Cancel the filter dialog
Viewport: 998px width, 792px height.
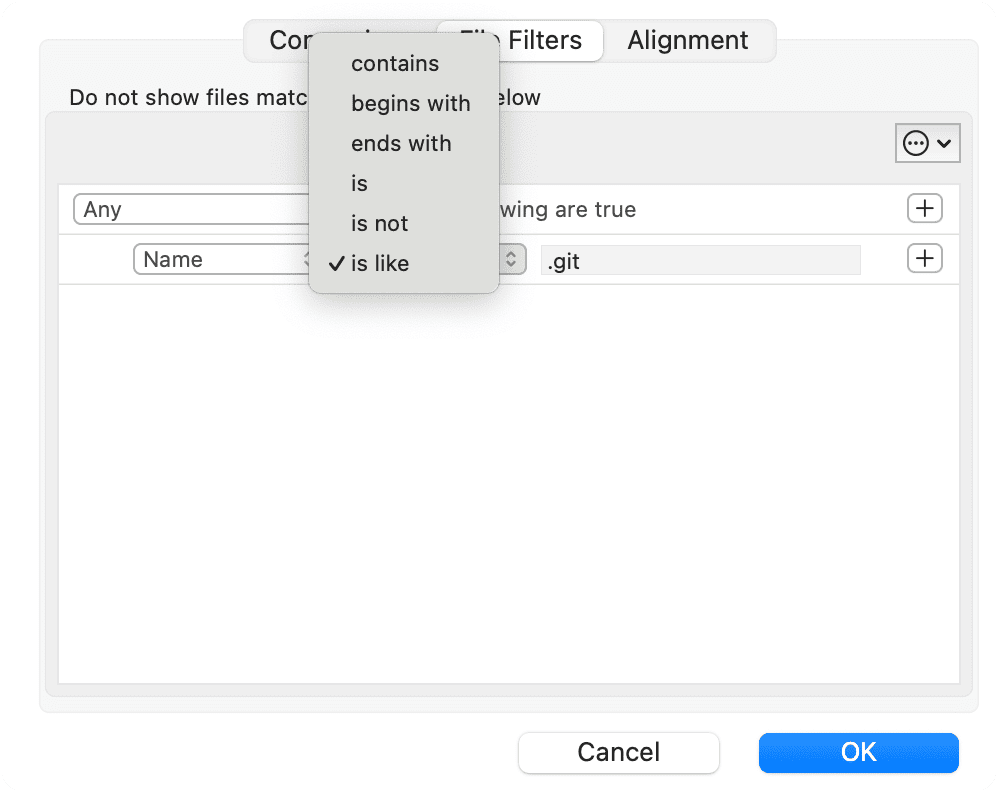(619, 753)
